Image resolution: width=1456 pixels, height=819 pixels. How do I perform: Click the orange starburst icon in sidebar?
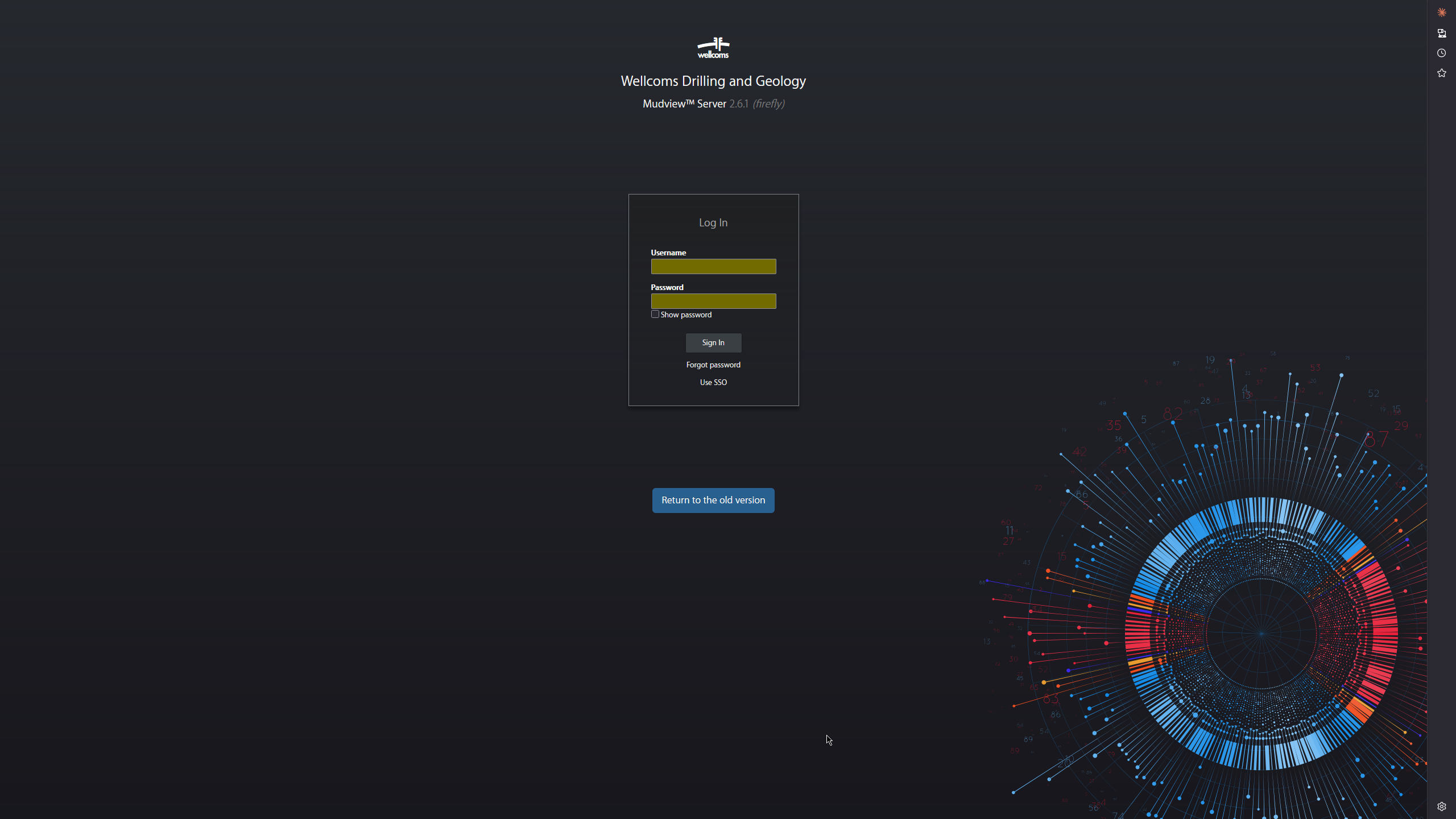coord(1441,13)
